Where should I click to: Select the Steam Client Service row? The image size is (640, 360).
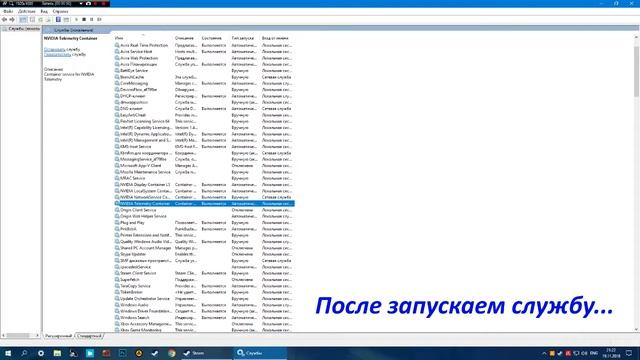(204, 273)
